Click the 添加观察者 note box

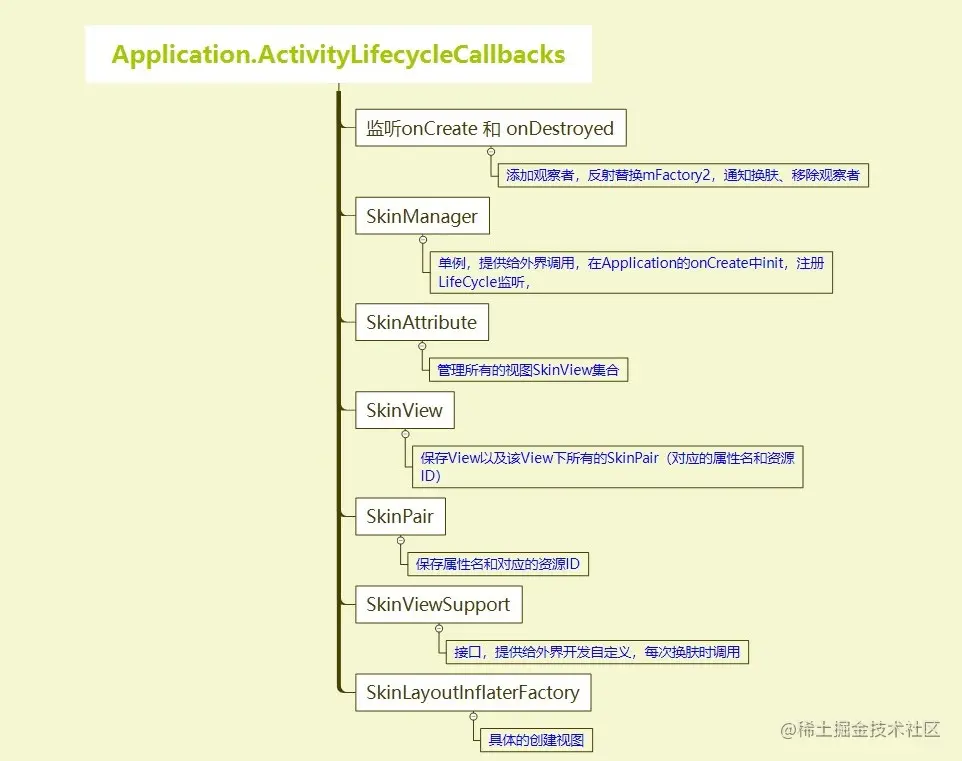click(683, 176)
